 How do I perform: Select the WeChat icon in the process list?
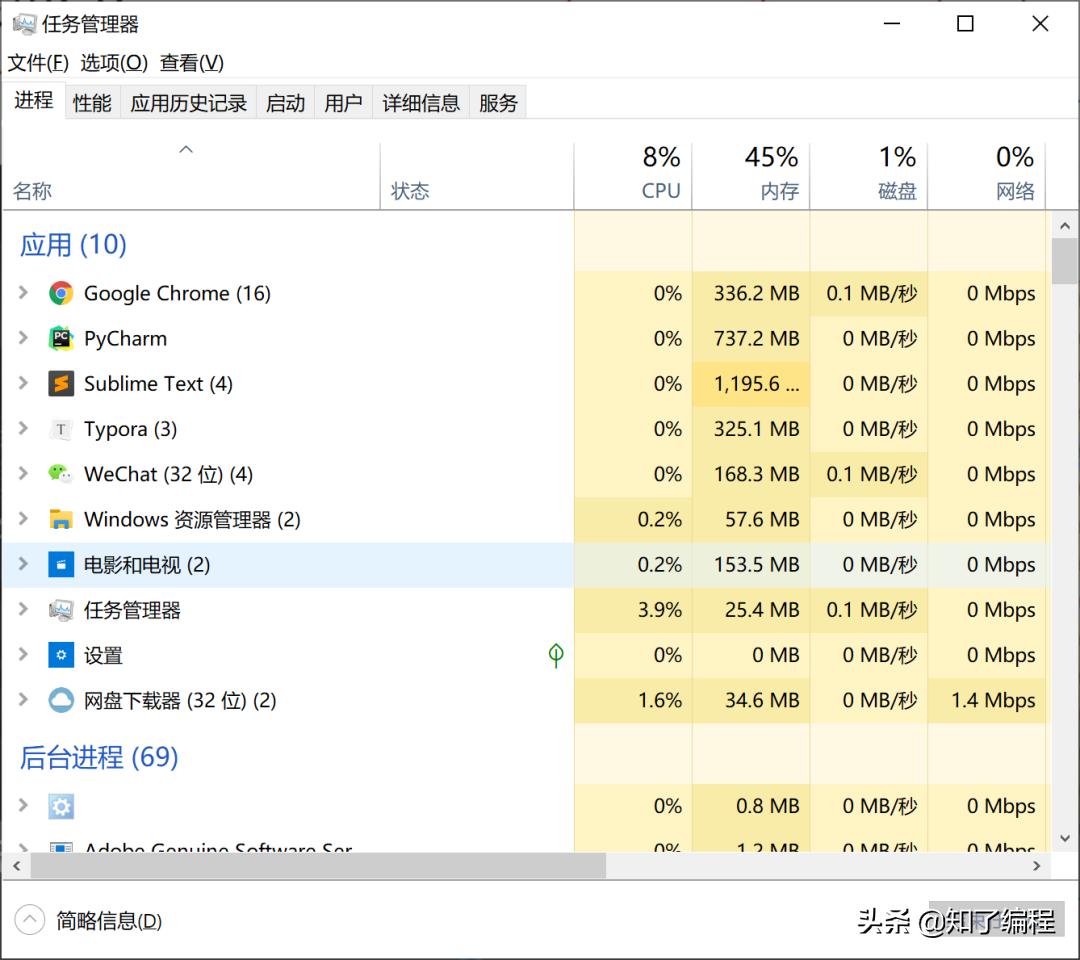[x=61, y=474]
